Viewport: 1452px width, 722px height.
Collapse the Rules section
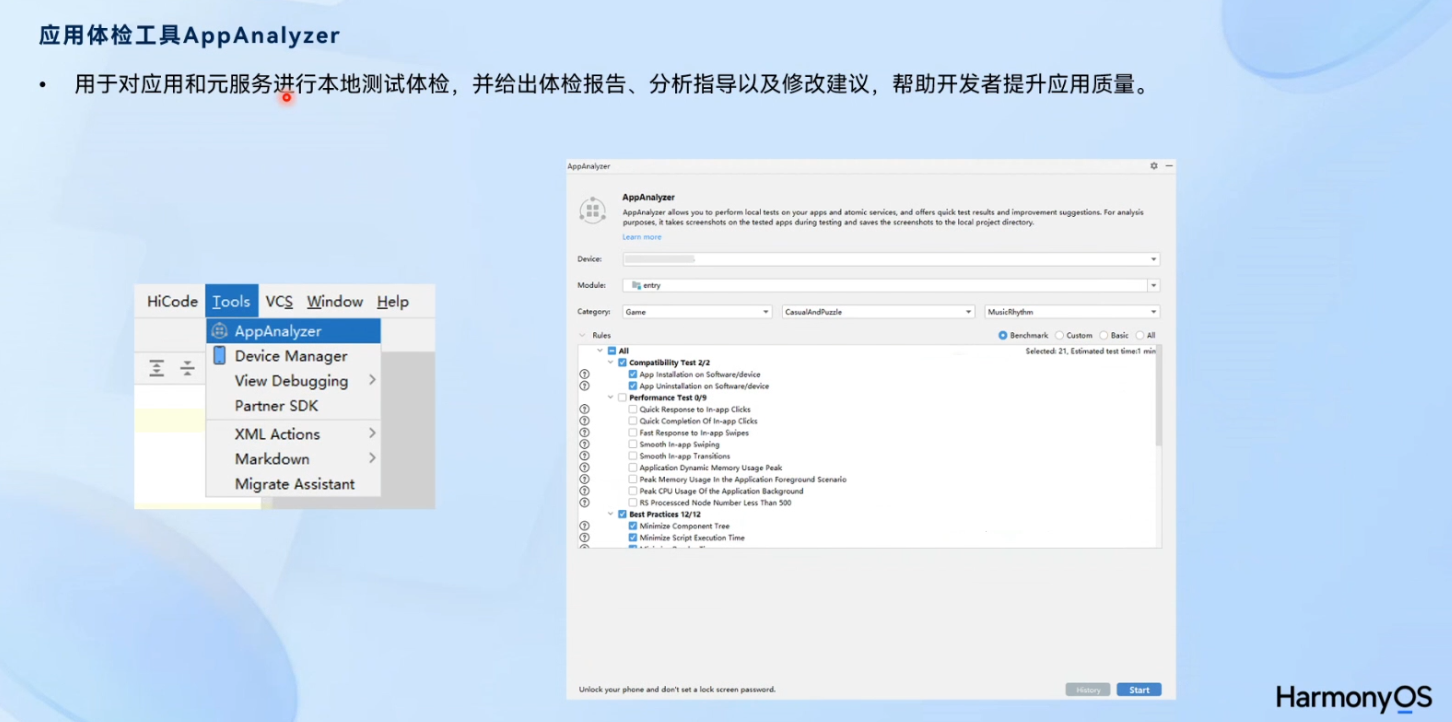pyautogui.click(x=583, y=336)
